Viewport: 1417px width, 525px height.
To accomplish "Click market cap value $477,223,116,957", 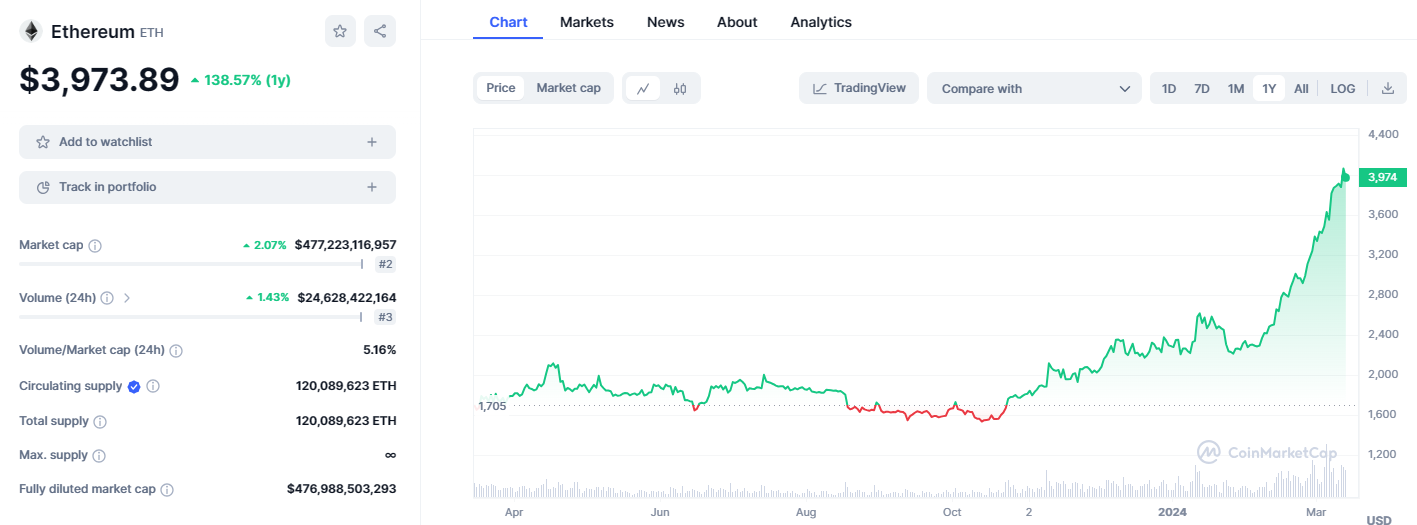I will pyautogui.click(x=345, y=245).
